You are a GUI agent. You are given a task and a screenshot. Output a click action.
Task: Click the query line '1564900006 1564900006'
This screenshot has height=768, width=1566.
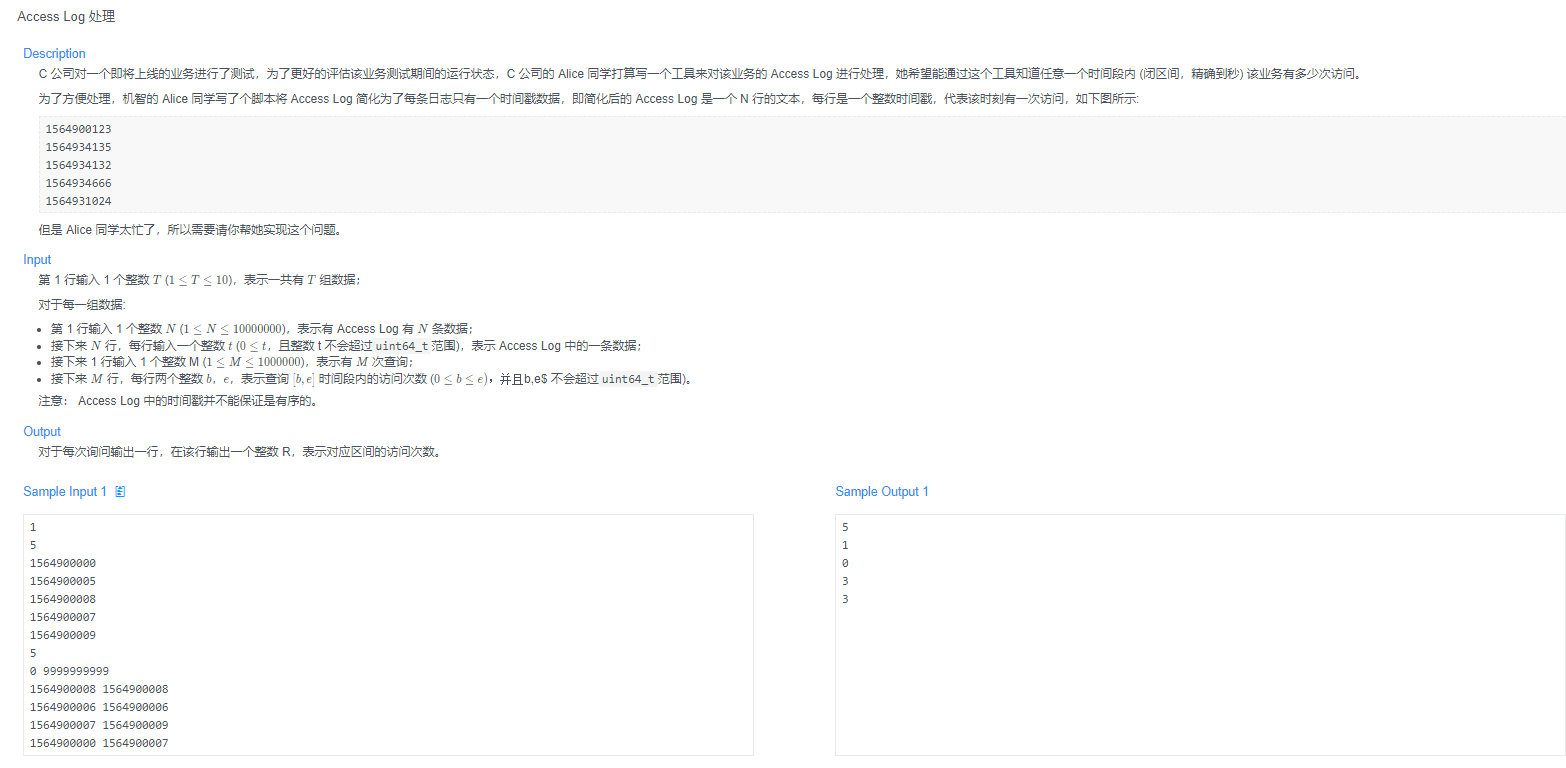pos(99,707)
